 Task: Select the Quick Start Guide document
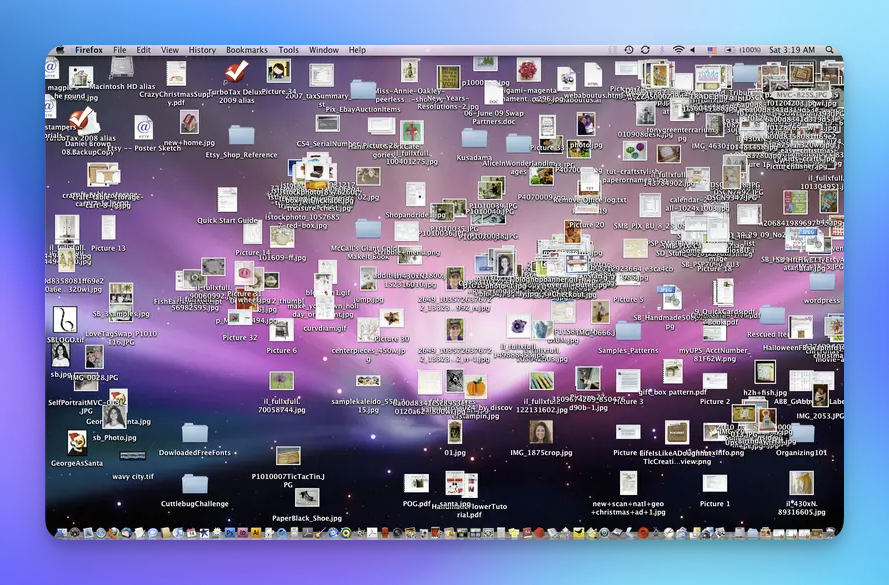(x=227, y=200)
